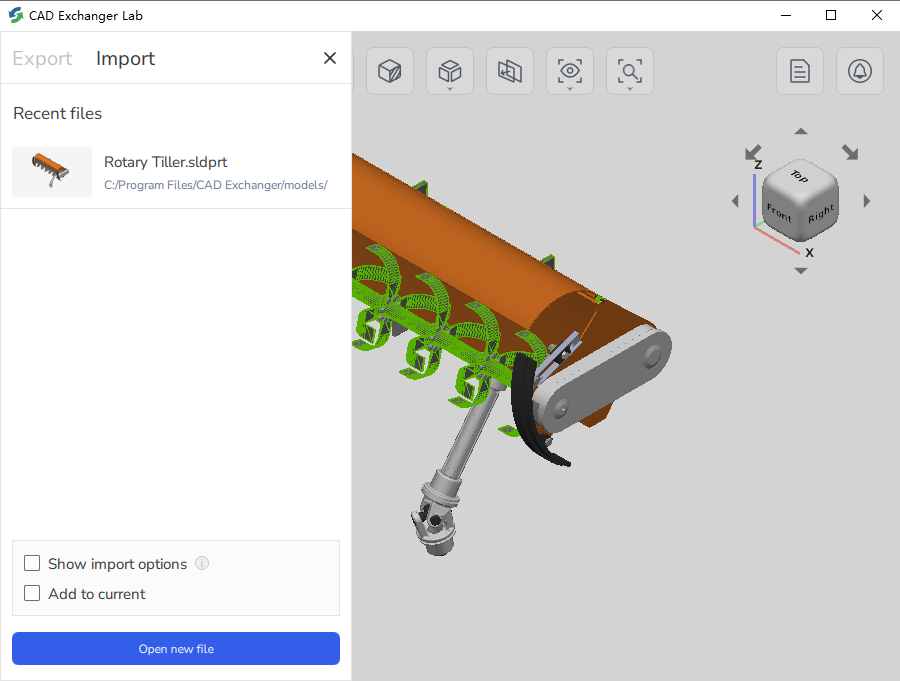Open notifications bell icon
Image resolution: width=900 pixels, height=681 pixels.
(860, 71)
